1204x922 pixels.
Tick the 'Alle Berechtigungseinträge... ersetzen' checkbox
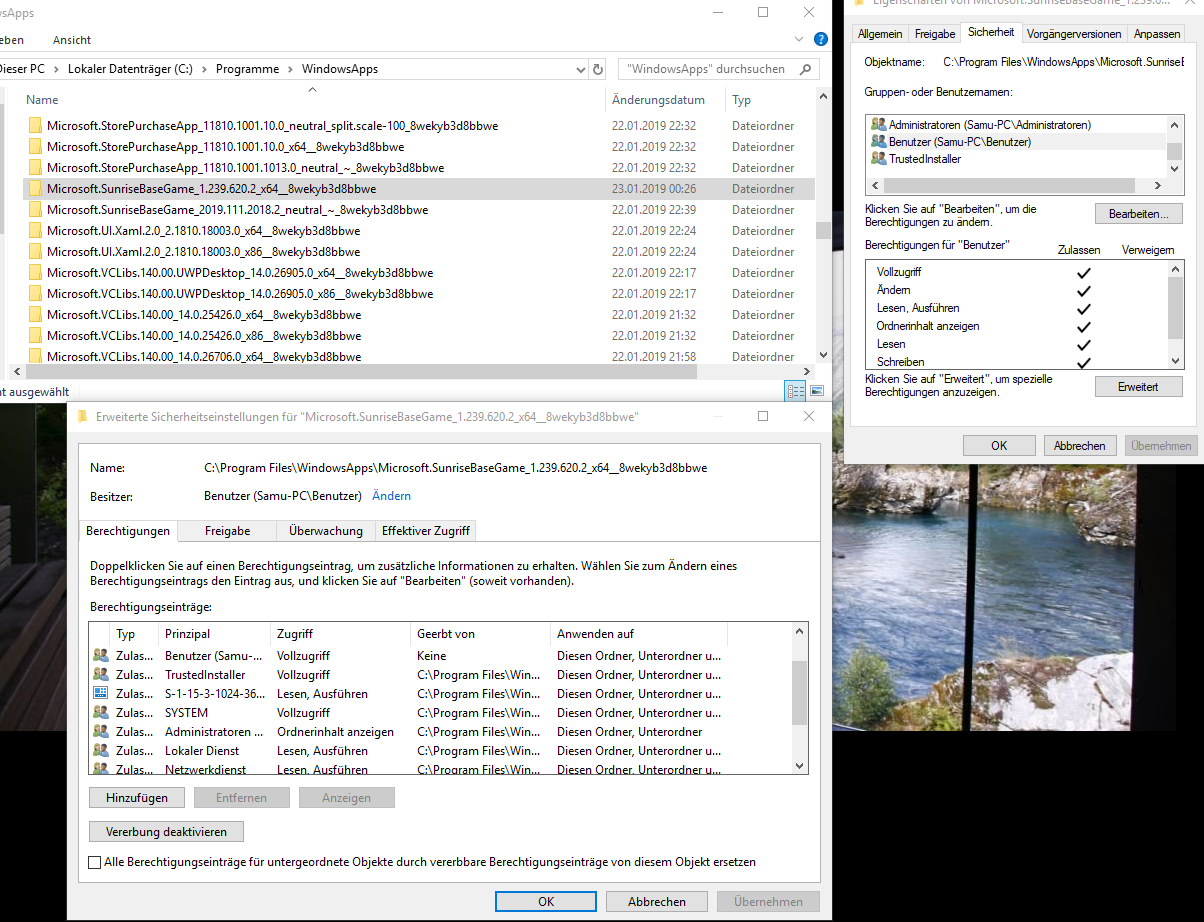pos(95,862)
